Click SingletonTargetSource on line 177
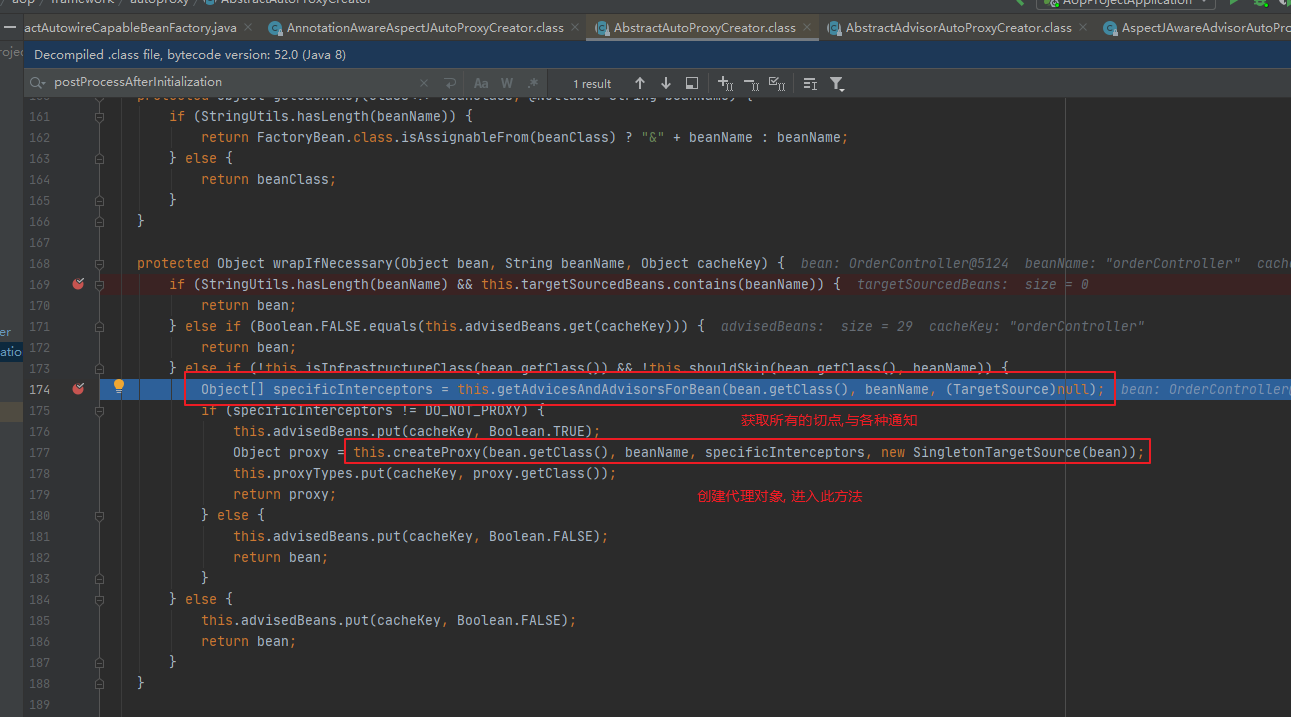This screenshot has width=1291, height=717. 997,452
